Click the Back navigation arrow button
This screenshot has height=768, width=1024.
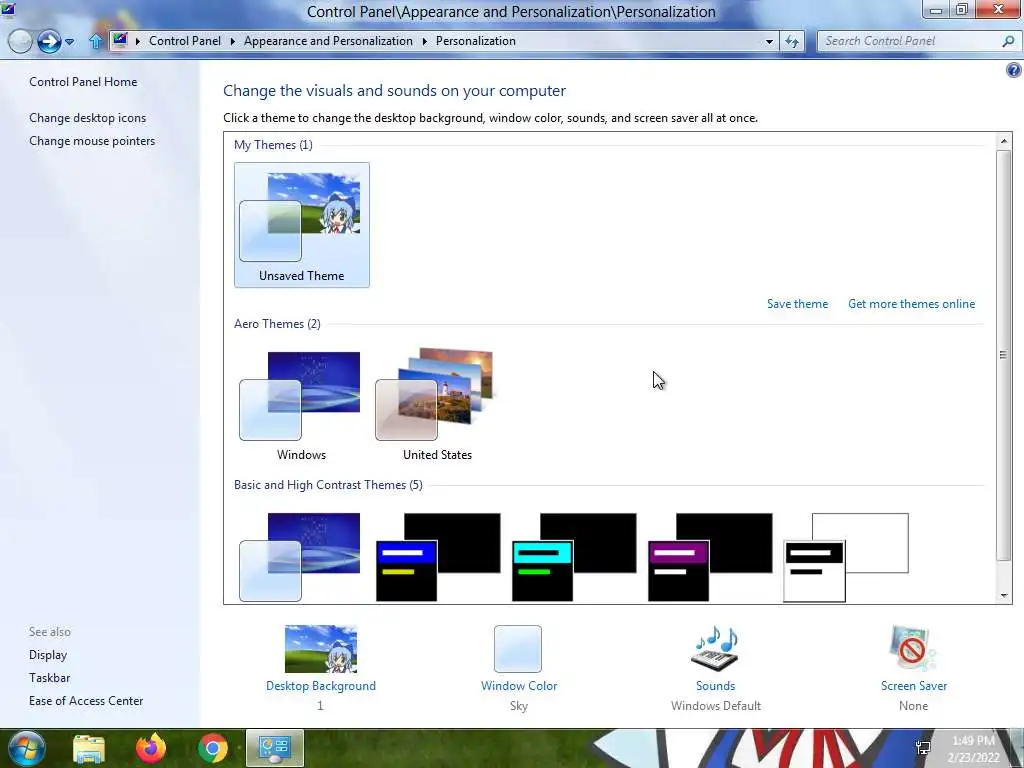pyautogui.click(x=20, y=41)
